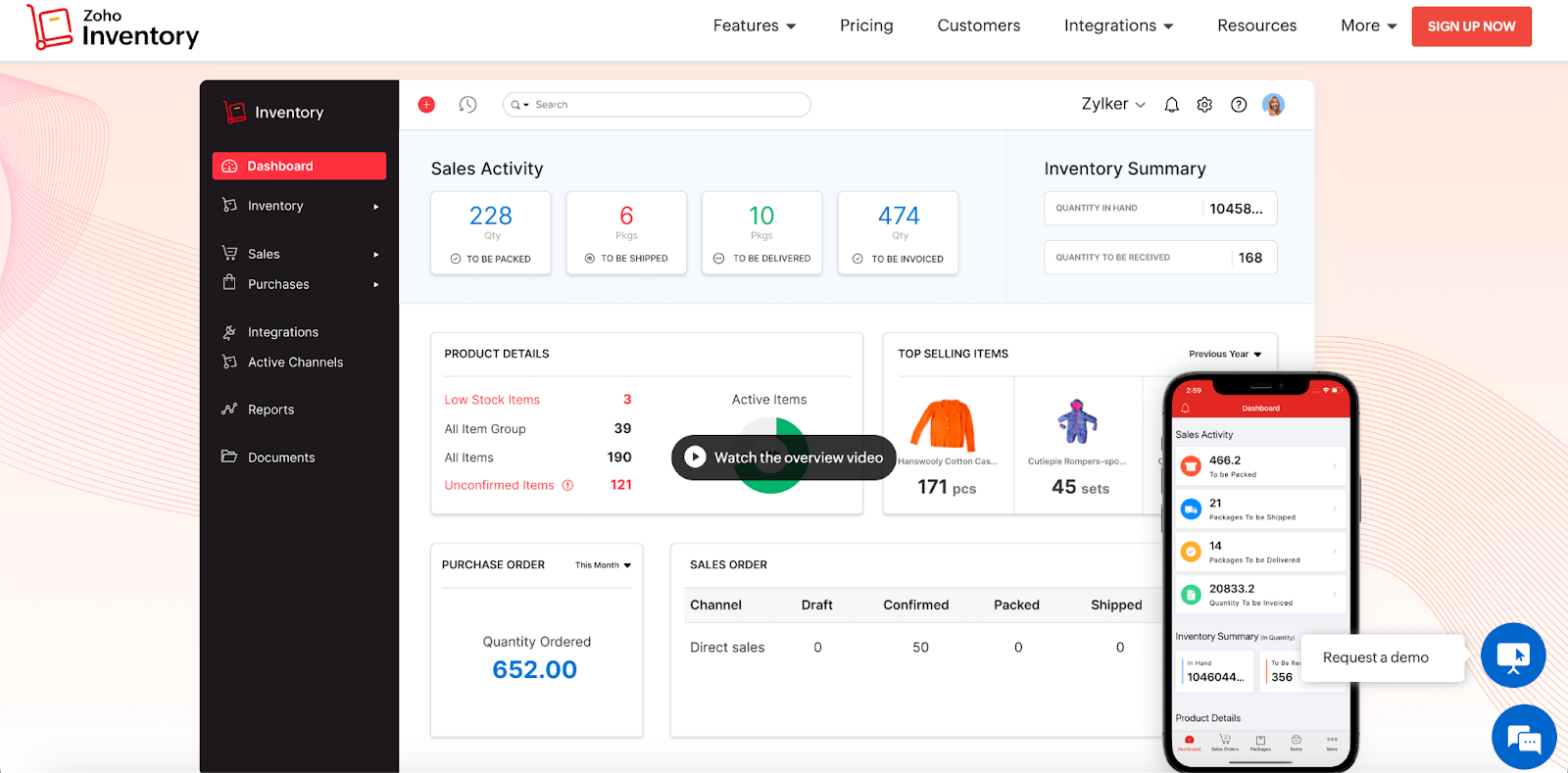Play the Watch the overview video

point(783,458)
